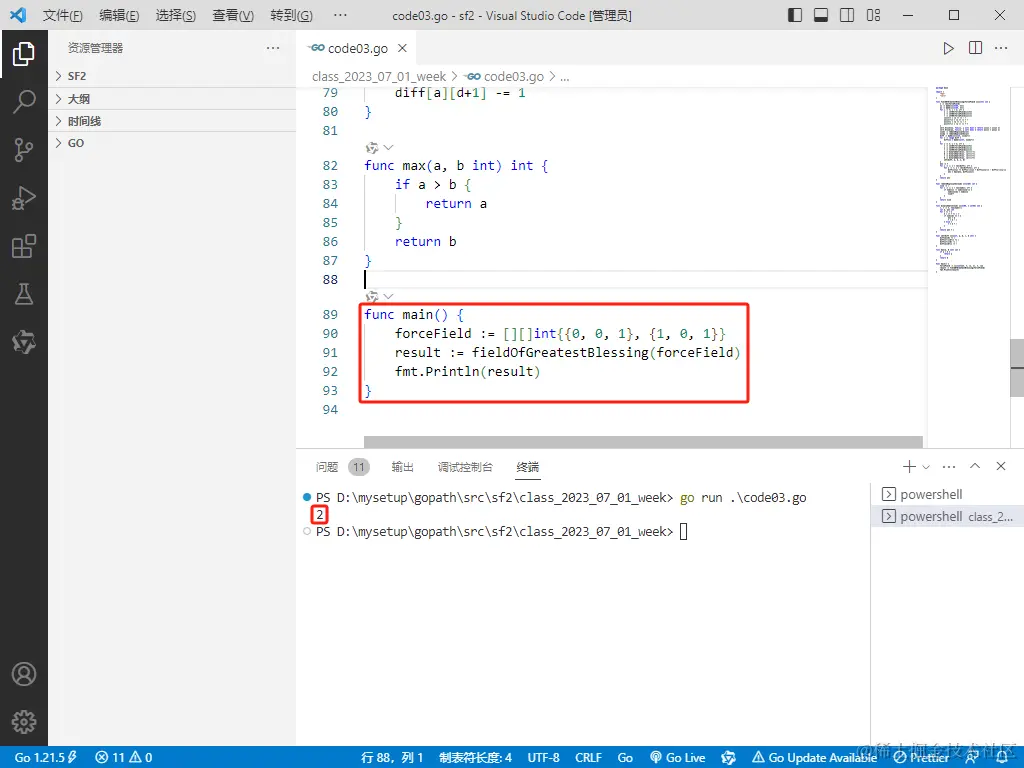1024x768 pixels.
Task: Click breadcrumb class_2023_07_01_week folder
Action: pyautogui.click(x=379, y=77)
